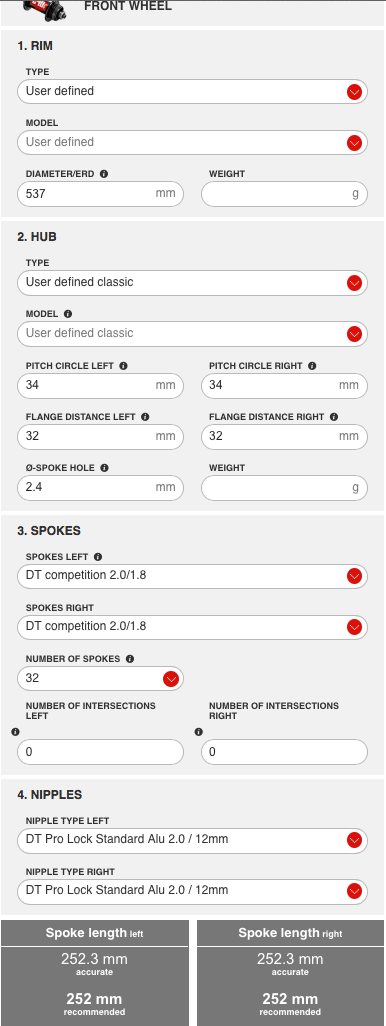
Task: Open the hub Type dropdown, User defined classic
Action: pyautogui.click(x=192, y=283)
